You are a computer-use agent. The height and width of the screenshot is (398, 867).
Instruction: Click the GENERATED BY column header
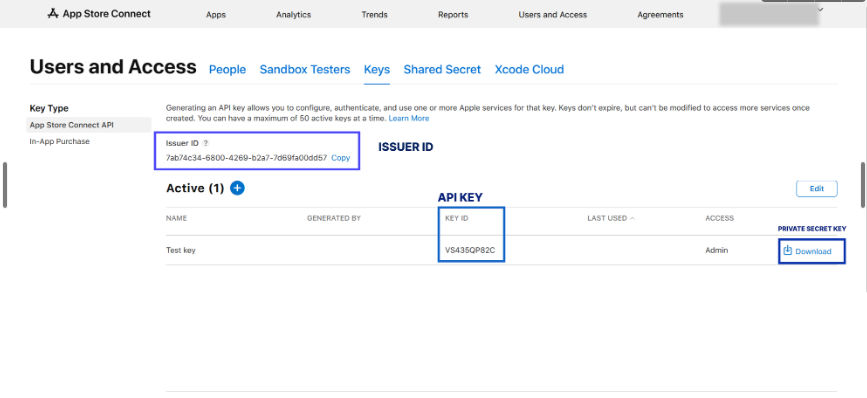[x=334, y=218]
